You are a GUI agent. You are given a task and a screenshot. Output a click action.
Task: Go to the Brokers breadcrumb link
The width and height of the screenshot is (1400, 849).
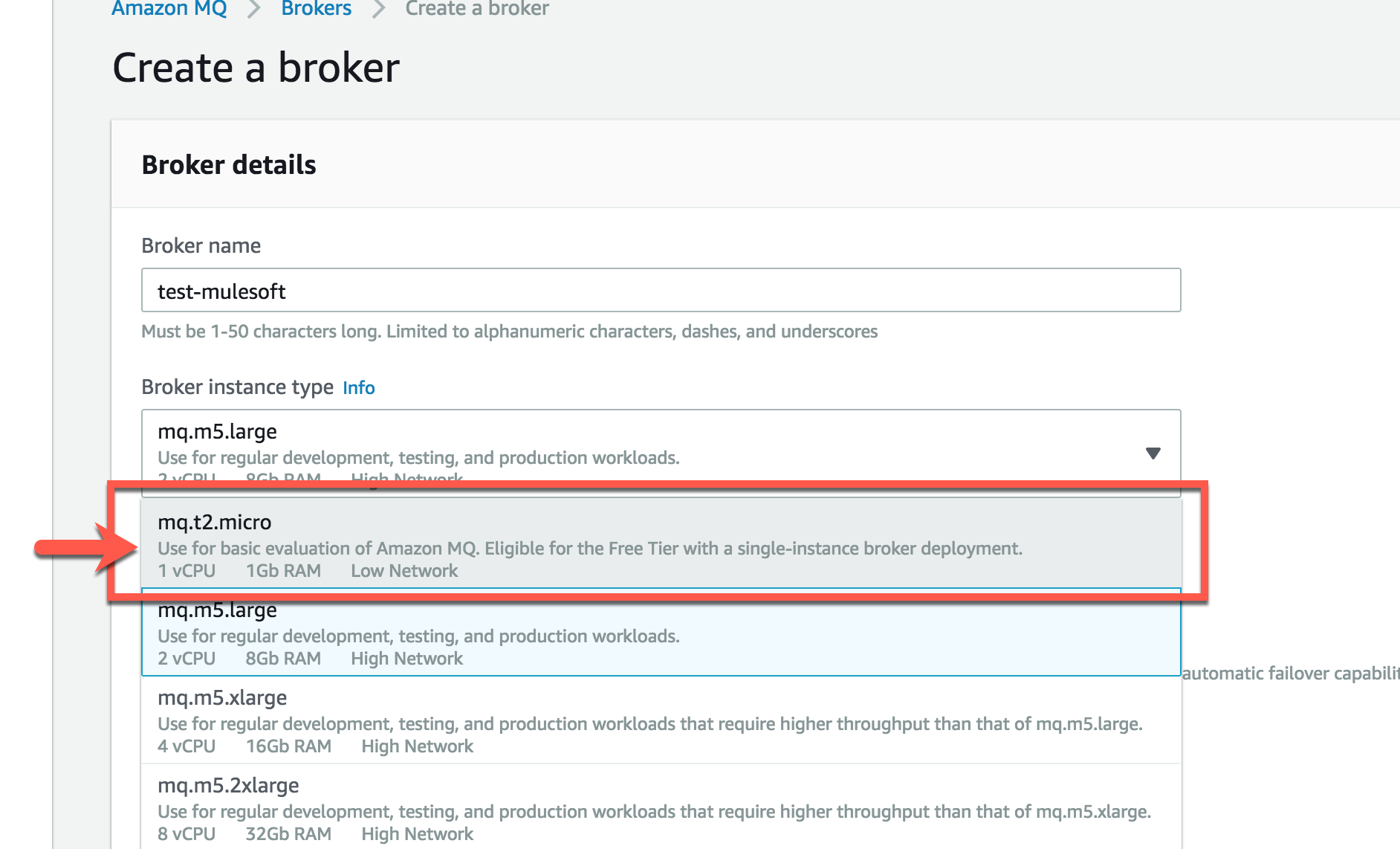(316, 9)
